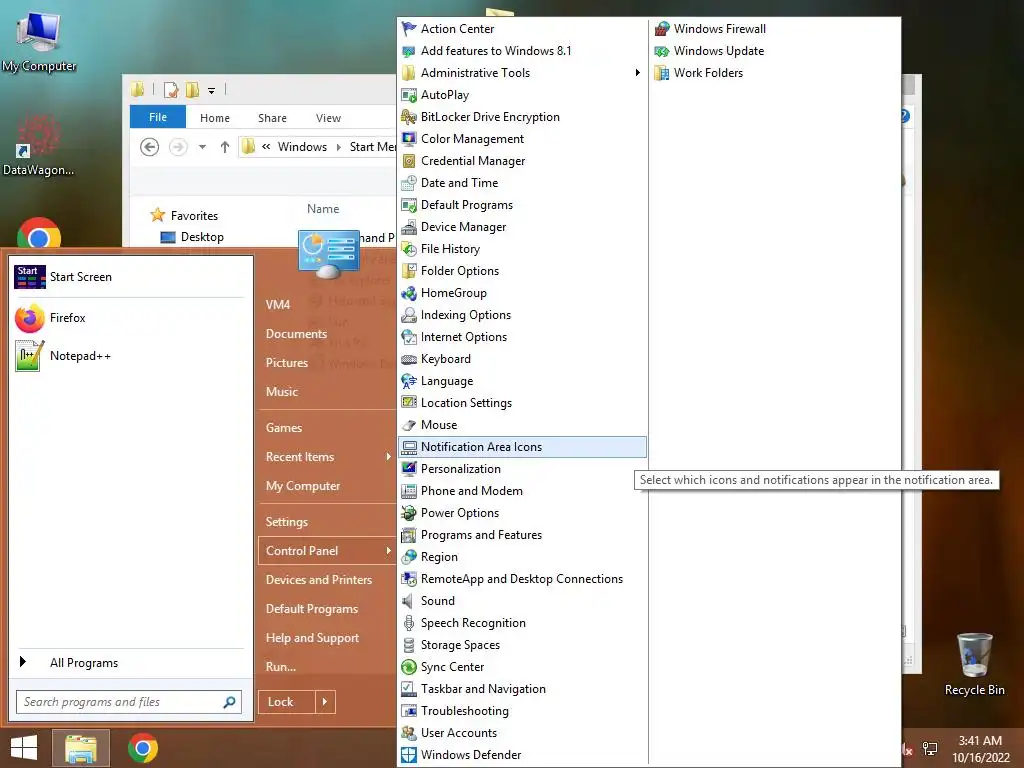Open Documents in Start menu
The height and width of the screenshot is (768, 1024).
pos(296,334)
